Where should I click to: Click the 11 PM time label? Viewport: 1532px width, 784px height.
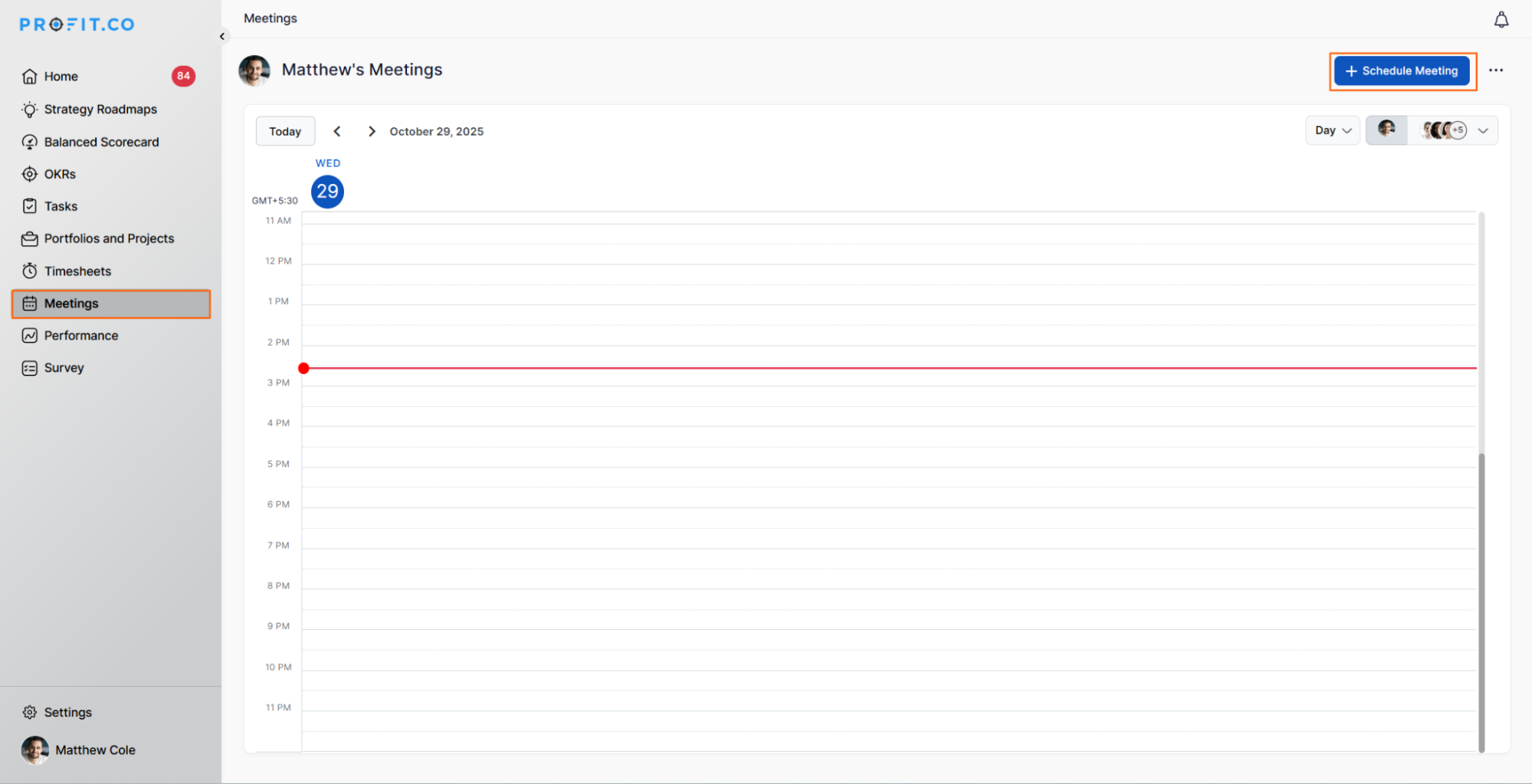(278, 708)
